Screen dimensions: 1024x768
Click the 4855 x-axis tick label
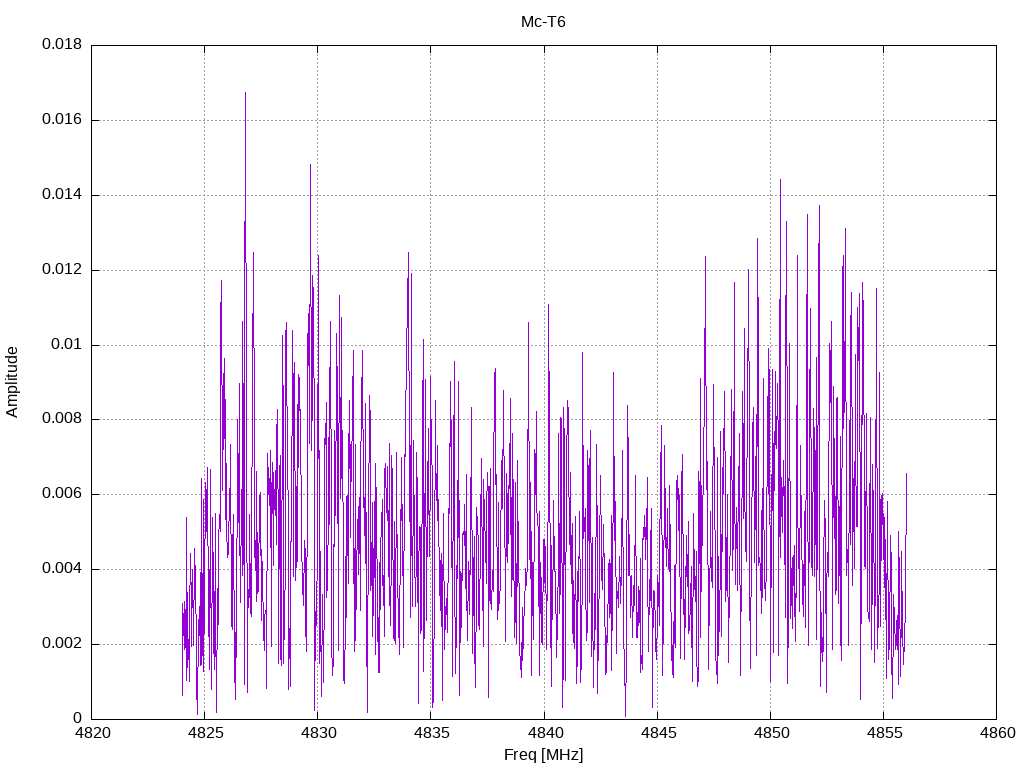(884, 733)
